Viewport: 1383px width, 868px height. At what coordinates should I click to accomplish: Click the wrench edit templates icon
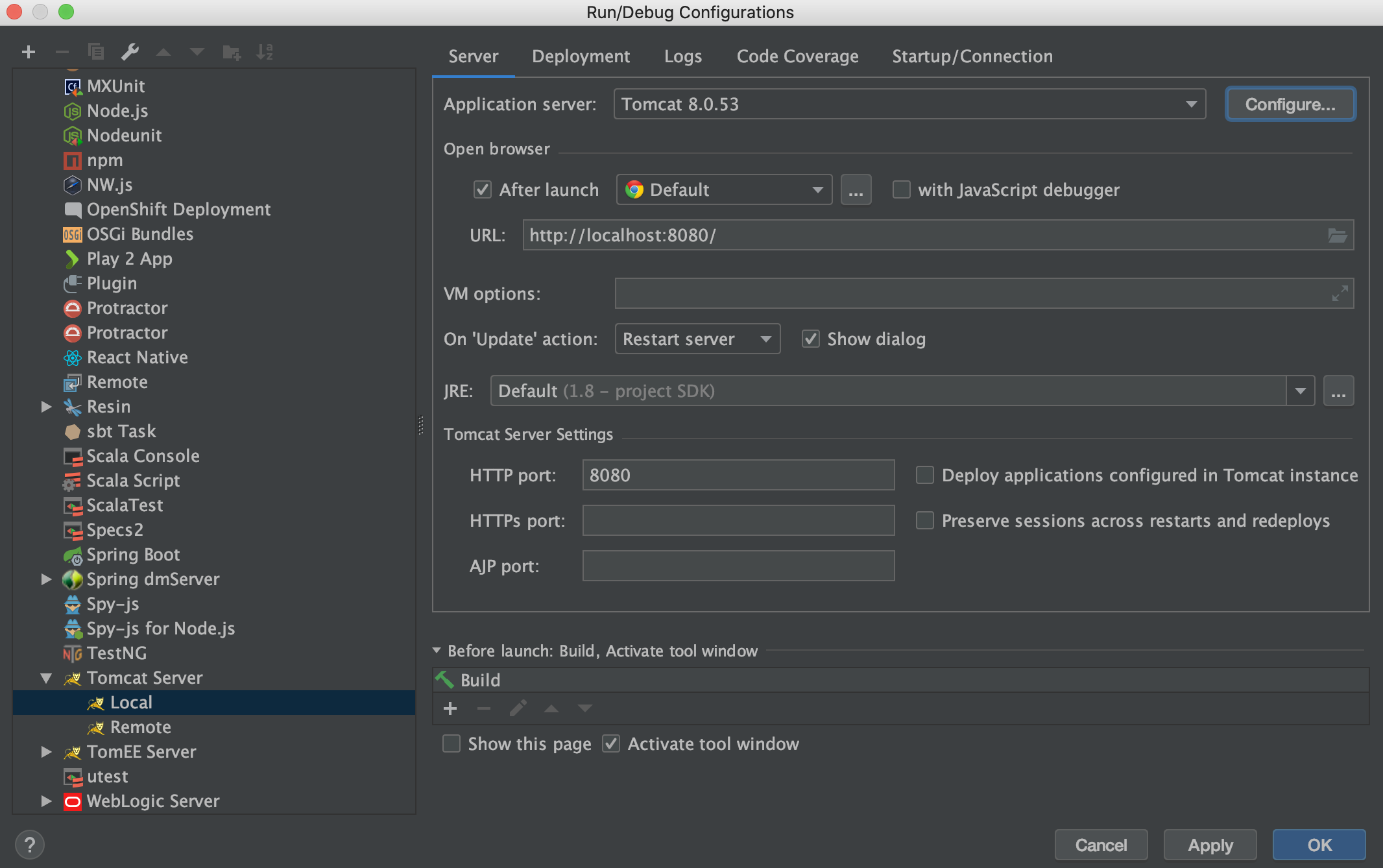pos(130,52)
